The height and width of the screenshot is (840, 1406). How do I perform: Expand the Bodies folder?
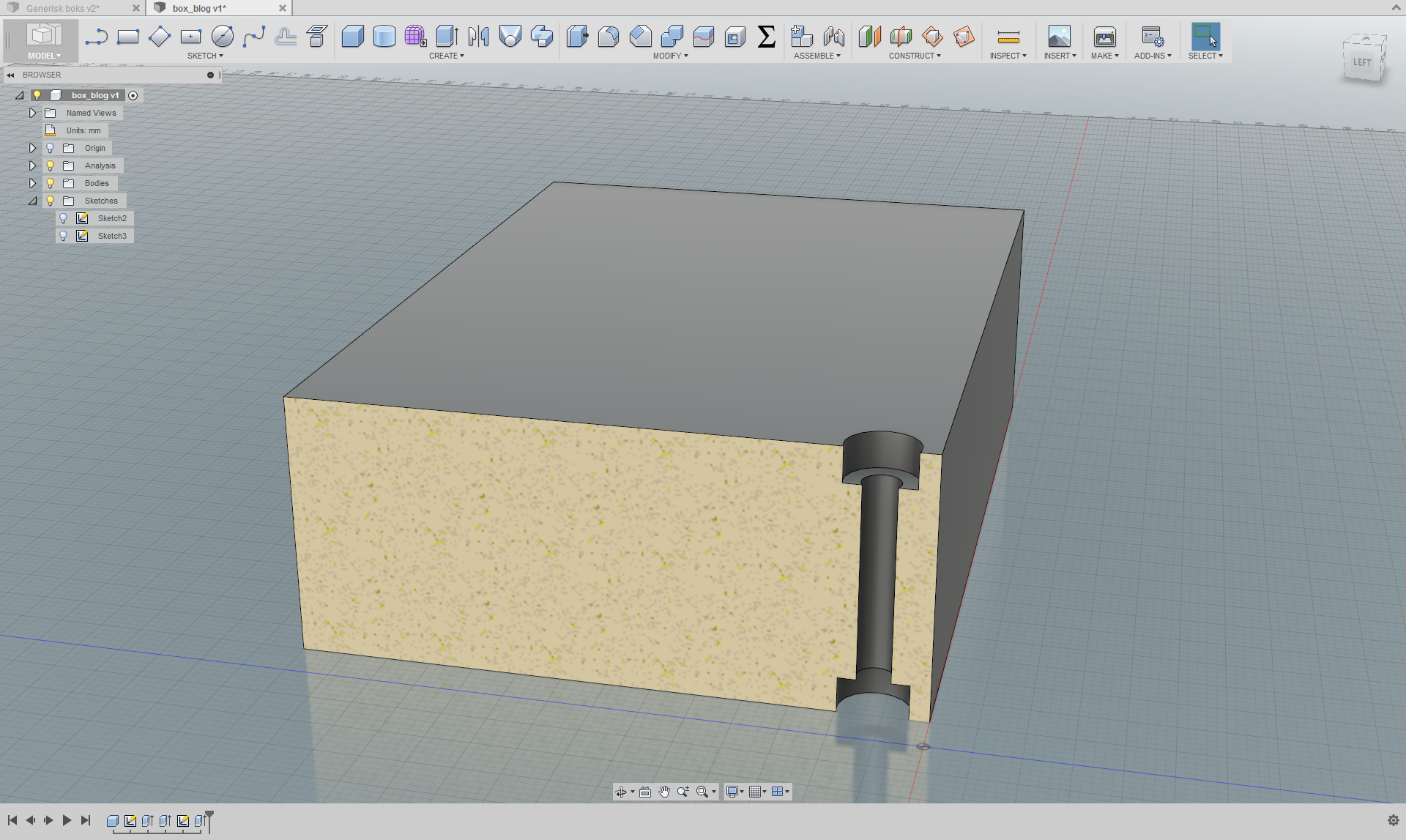(32, 183)
